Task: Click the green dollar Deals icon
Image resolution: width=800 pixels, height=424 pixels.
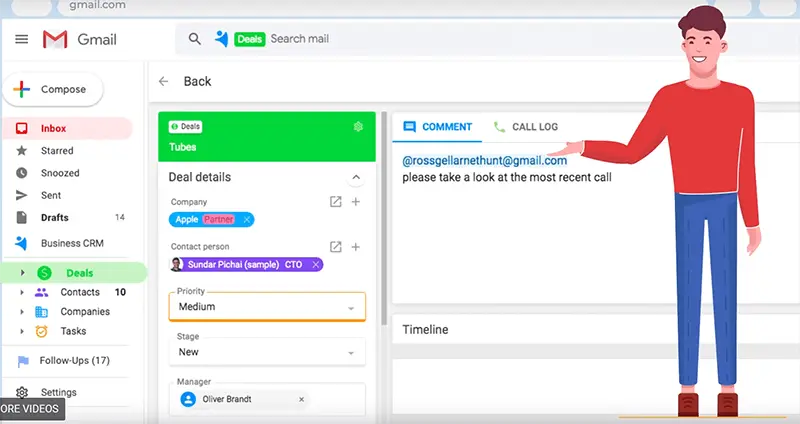Action: pyautogui.click(x=44, y=273)
